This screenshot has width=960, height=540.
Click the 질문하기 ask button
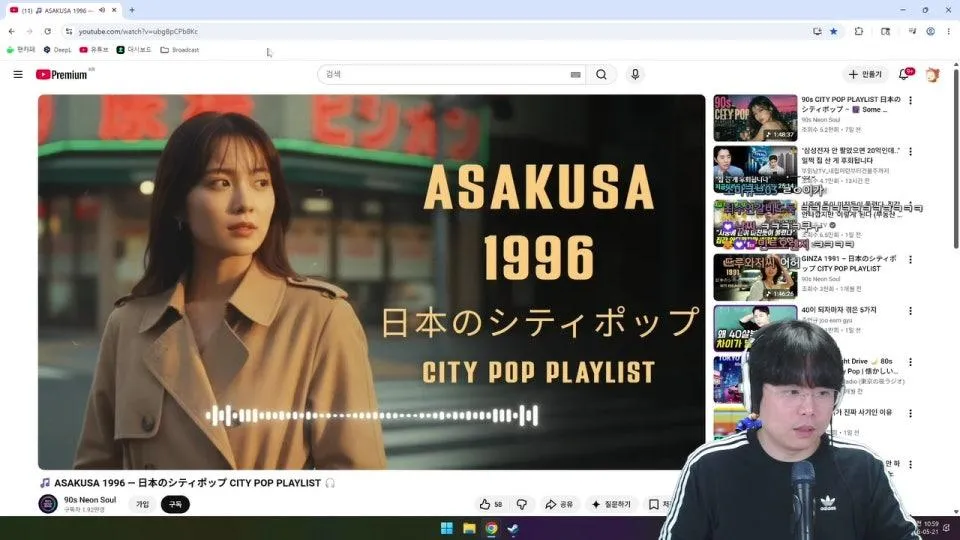(x=611, y=504)
